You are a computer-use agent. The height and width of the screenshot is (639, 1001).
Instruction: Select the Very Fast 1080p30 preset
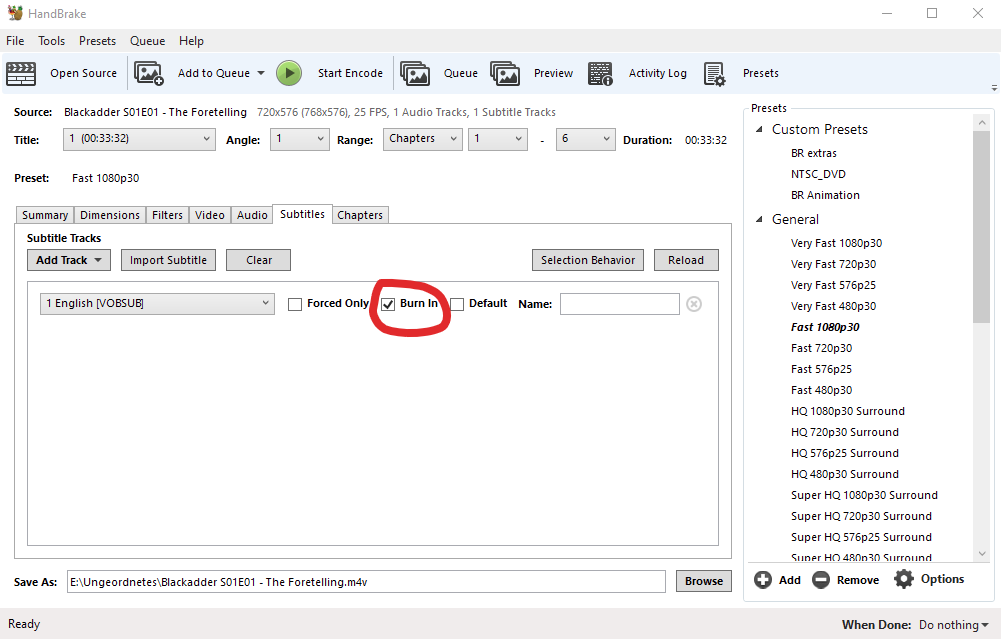pos(836,243)
